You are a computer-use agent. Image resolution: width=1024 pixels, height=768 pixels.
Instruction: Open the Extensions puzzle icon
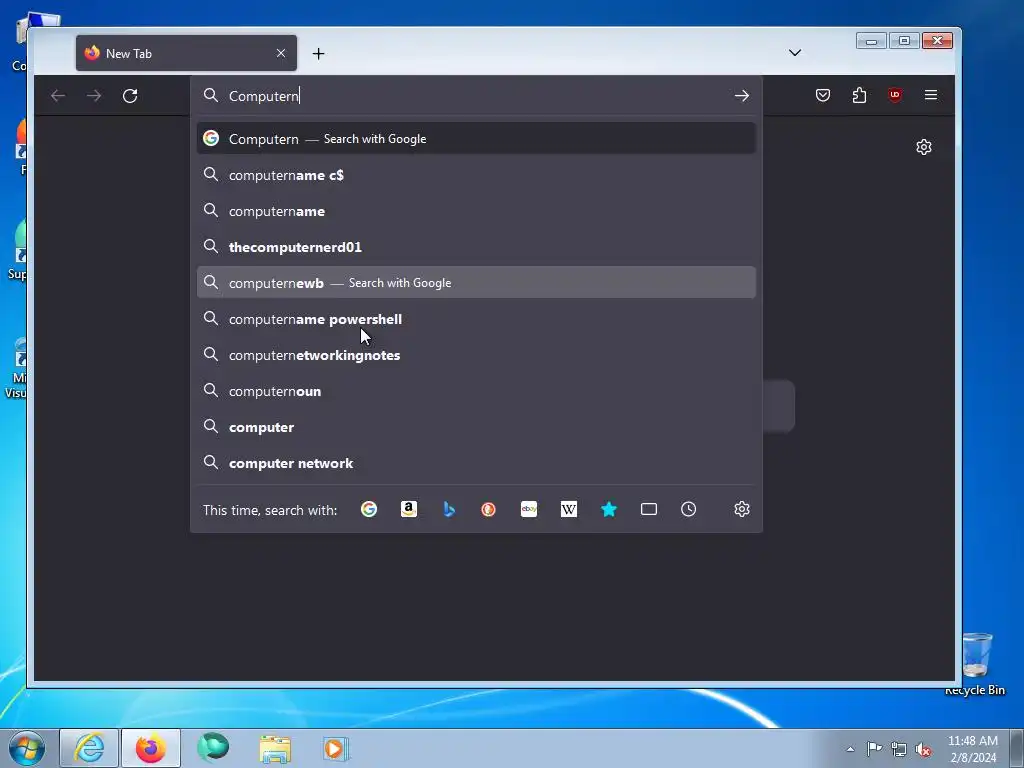[859, 95]
